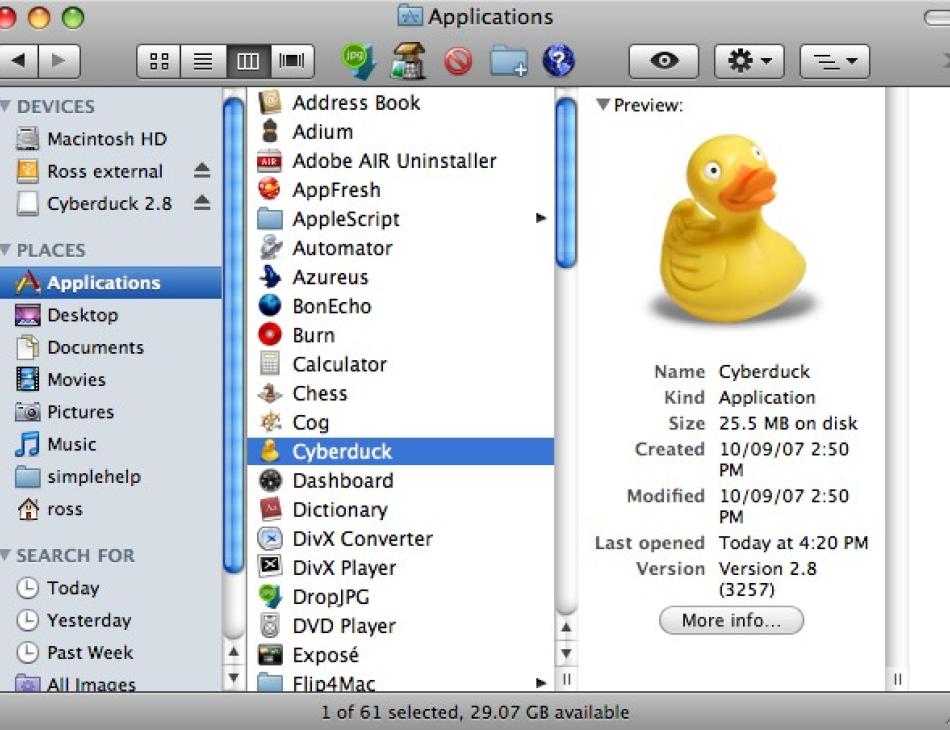Switch to Cover Flow view
Screen dimensions: 950x730
pos(292,61)
